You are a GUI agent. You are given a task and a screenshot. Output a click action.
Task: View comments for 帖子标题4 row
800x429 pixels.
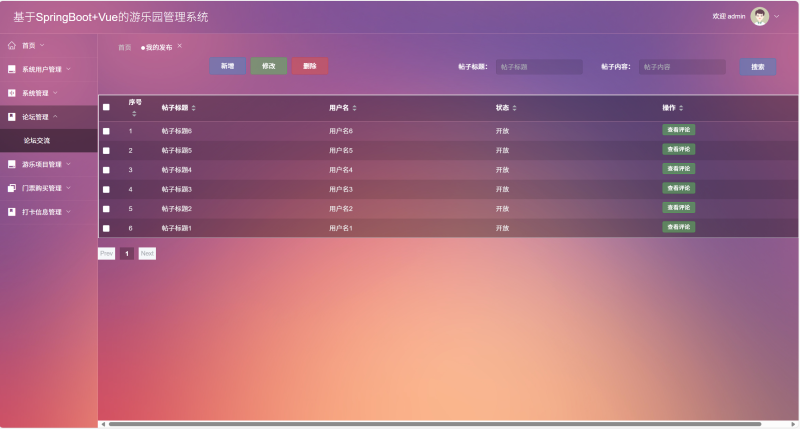(x=679, y=168)
